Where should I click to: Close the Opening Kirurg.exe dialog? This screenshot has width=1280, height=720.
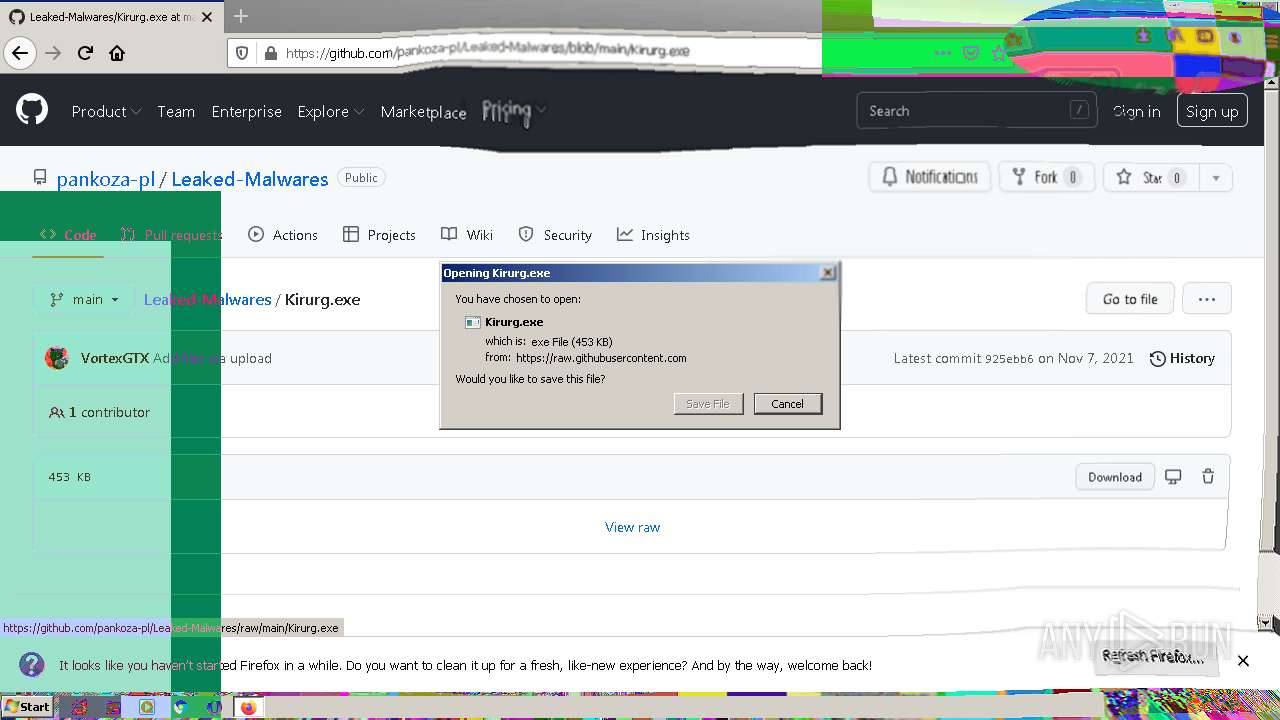[828, 273]
